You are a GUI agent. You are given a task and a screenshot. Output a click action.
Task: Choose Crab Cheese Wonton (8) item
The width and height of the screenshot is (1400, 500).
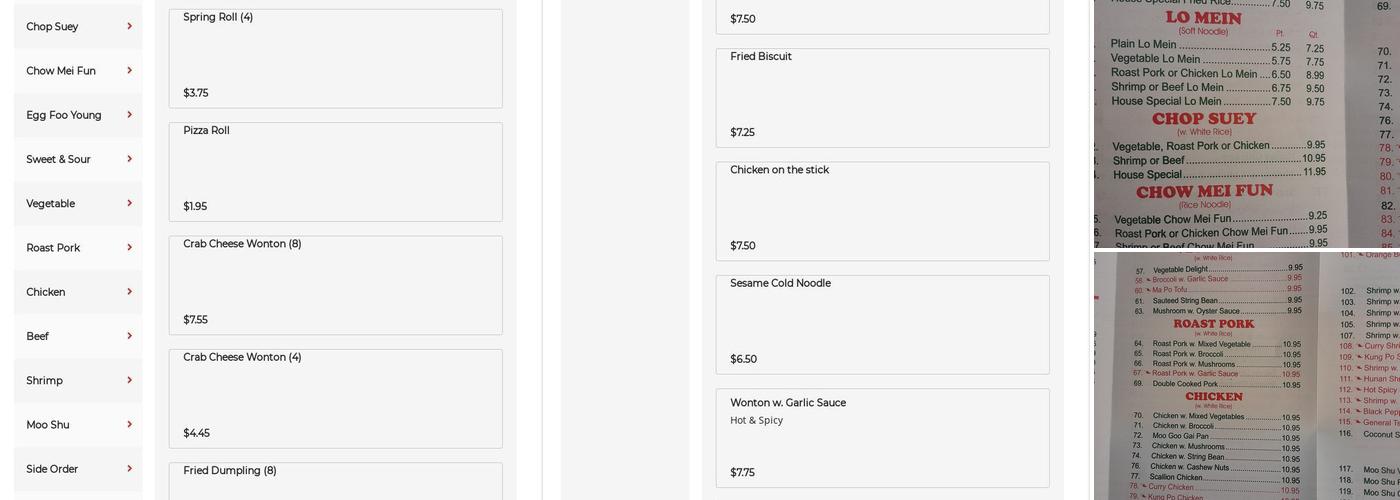click(335, 285)
